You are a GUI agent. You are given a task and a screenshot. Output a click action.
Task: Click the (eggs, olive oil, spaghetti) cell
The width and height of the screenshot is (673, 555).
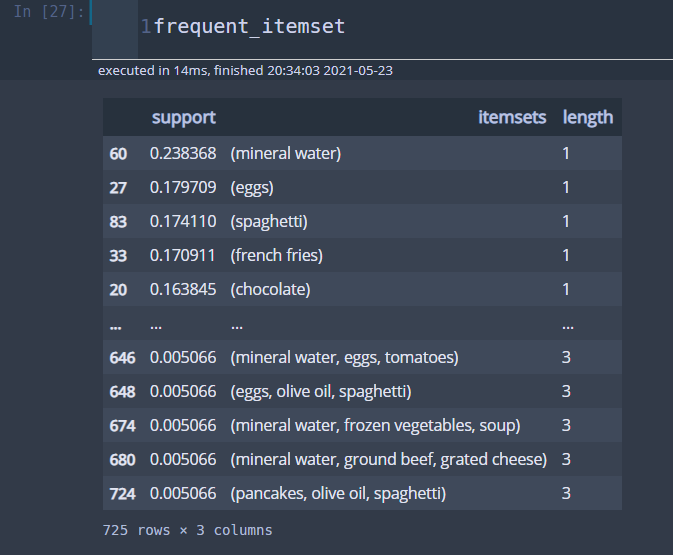pos(321,391)
